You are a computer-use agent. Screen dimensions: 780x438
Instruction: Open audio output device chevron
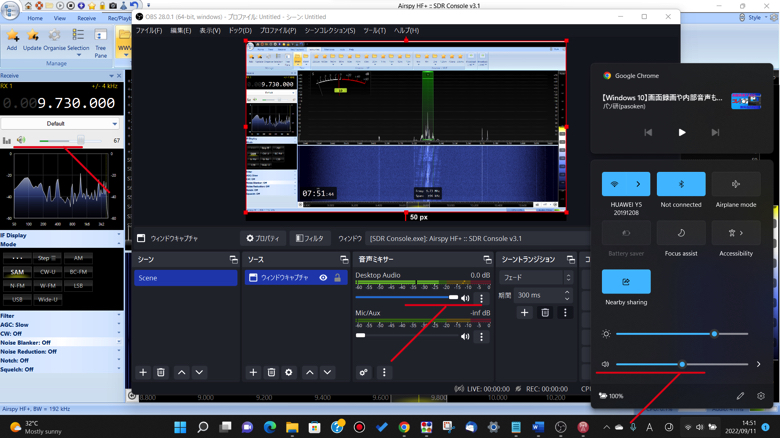point(758,364)
